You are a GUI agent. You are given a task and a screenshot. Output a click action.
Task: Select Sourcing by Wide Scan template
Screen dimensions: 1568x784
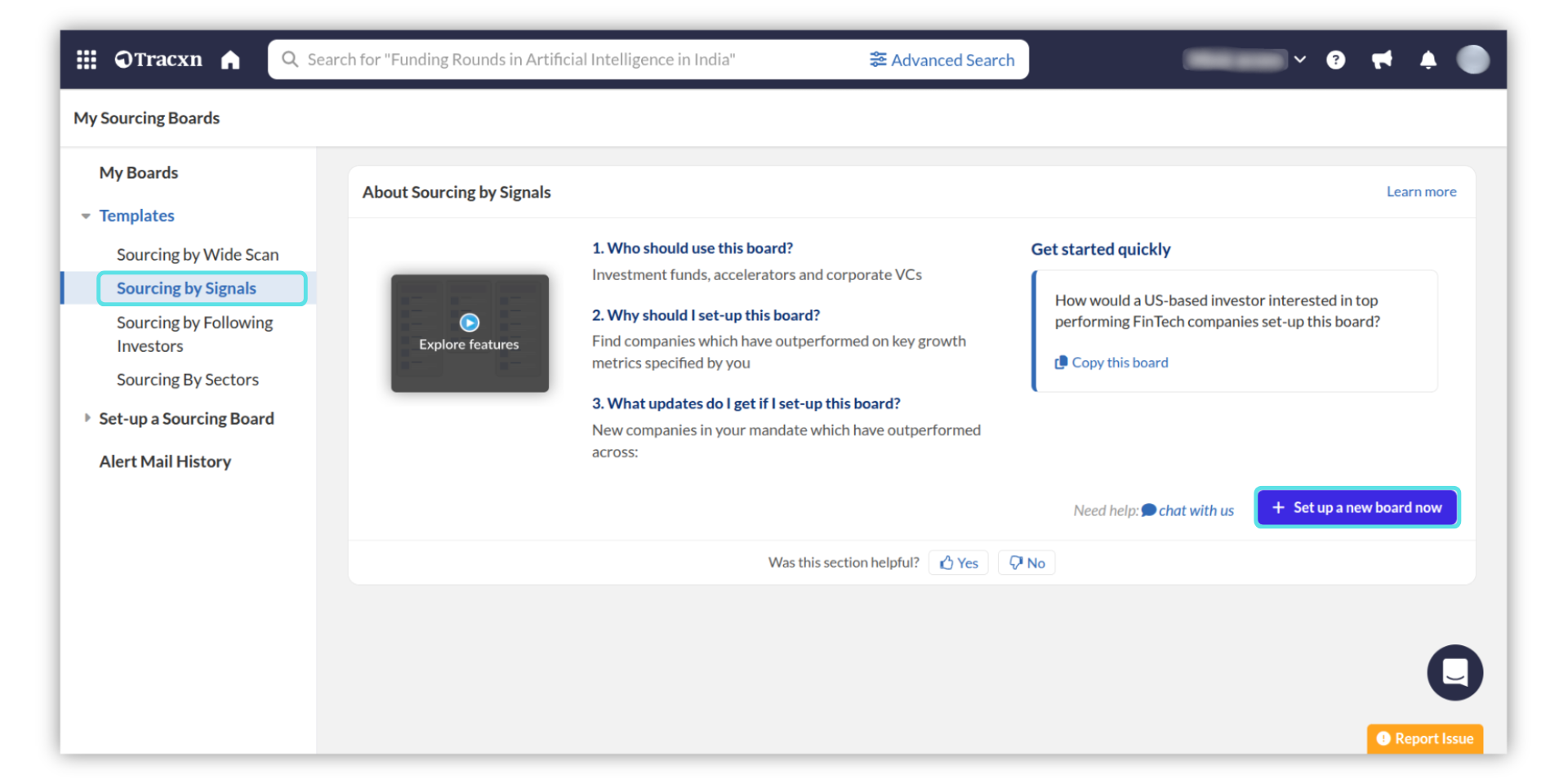(x=198, y=255)
